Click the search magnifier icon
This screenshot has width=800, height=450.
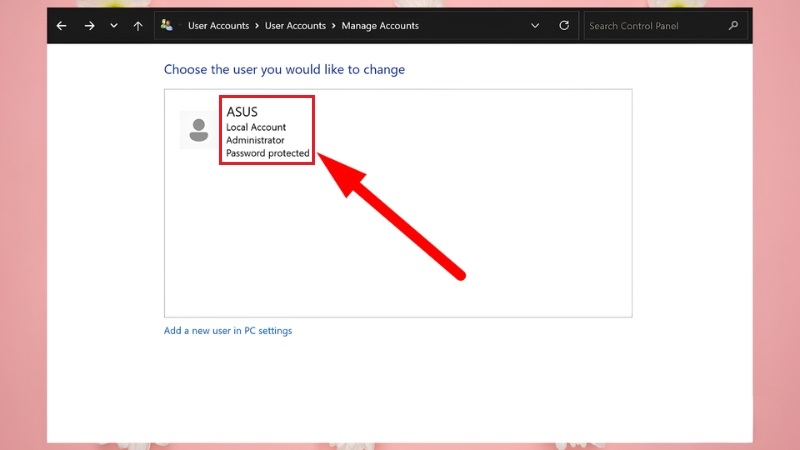point(733,26)
